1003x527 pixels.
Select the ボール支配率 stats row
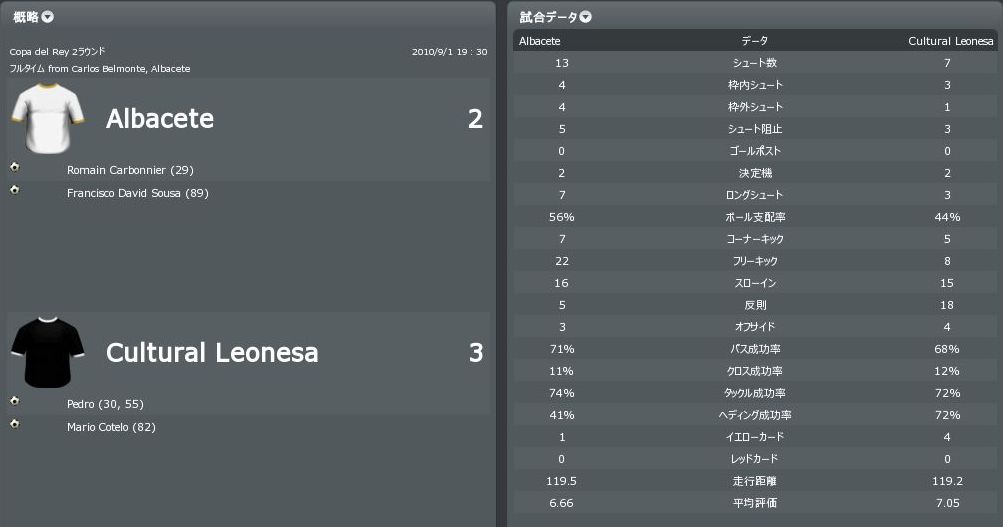[754, 217]
